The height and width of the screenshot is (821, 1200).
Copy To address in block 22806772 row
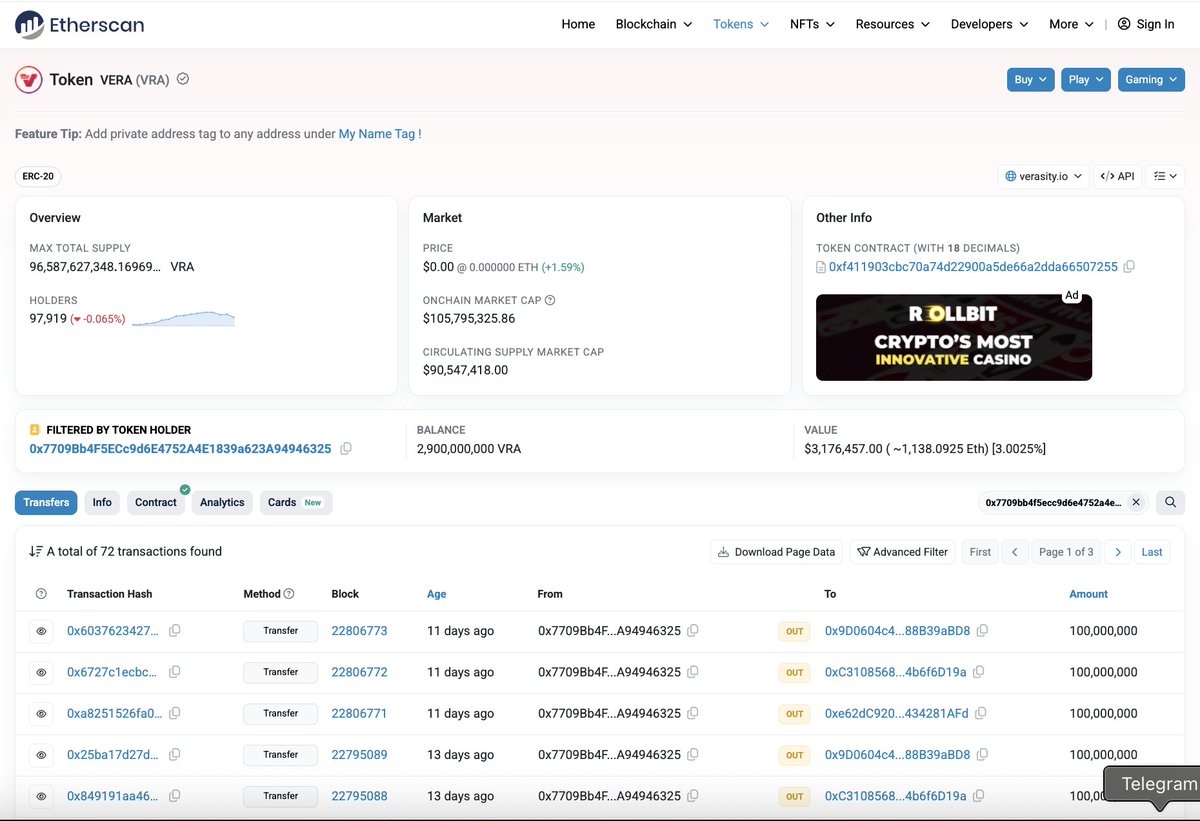(x=978, y=672)
